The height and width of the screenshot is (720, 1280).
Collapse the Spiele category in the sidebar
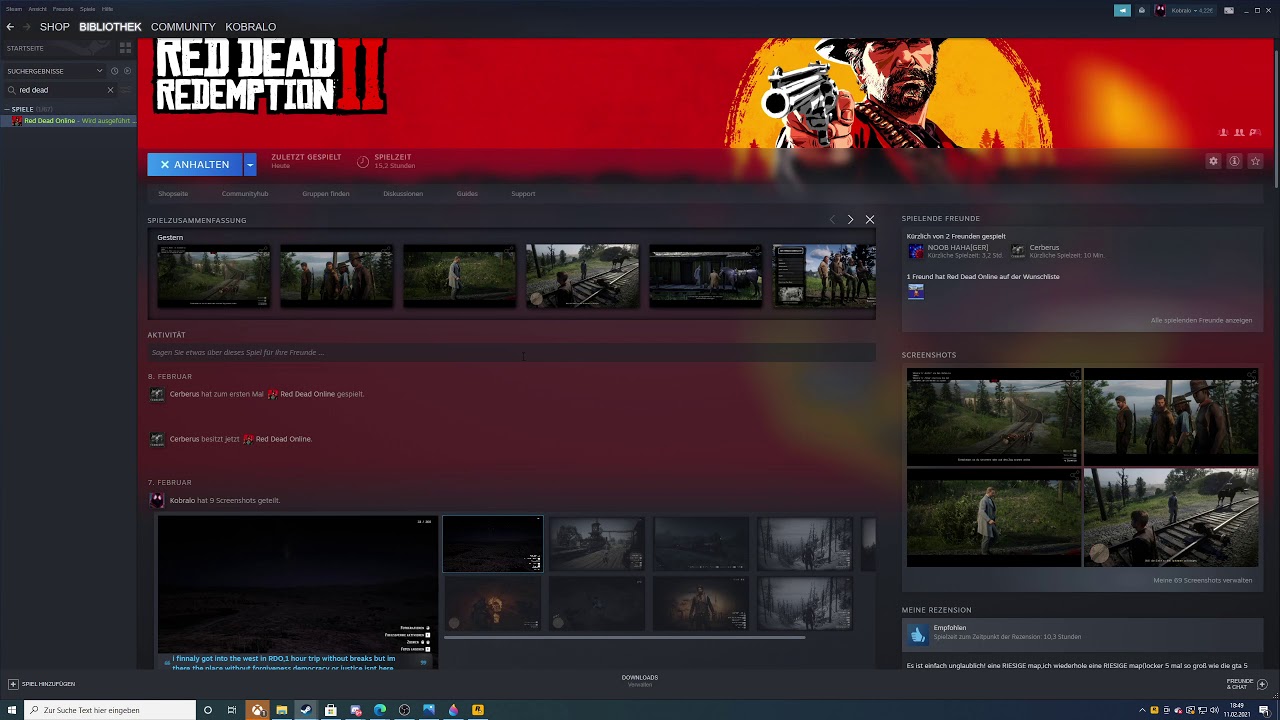(7, 109)
